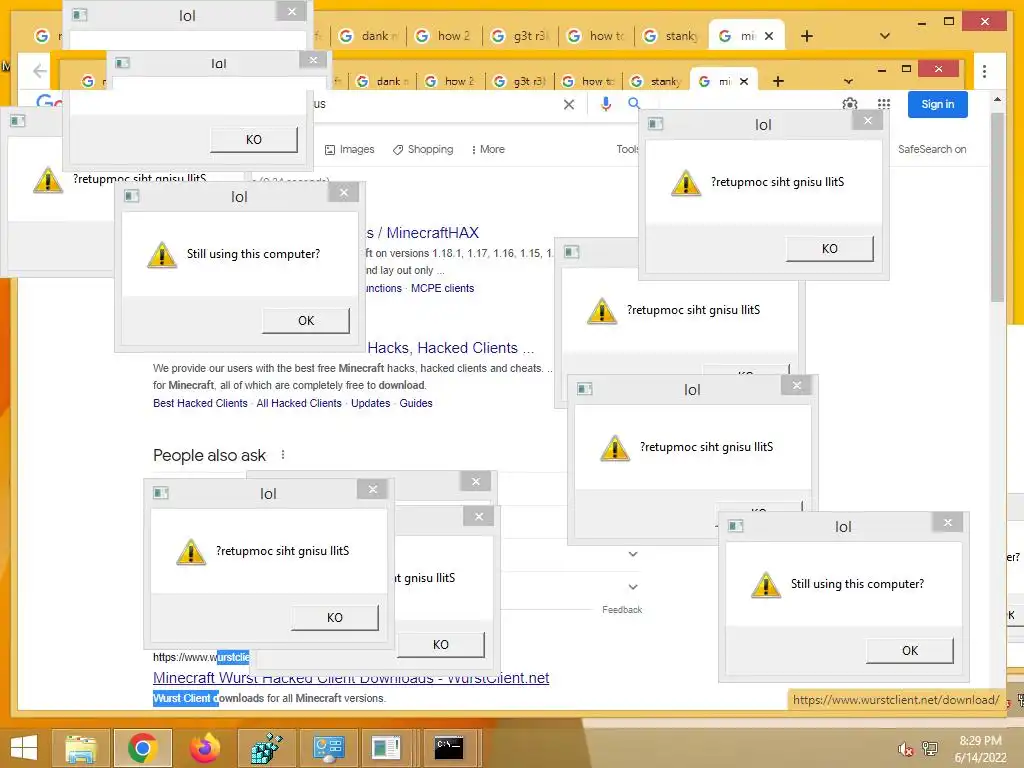Open the All Hacked Clients sublink
Image resolution: width=1024 pixels, height=768 pixels.
[298, 404]
